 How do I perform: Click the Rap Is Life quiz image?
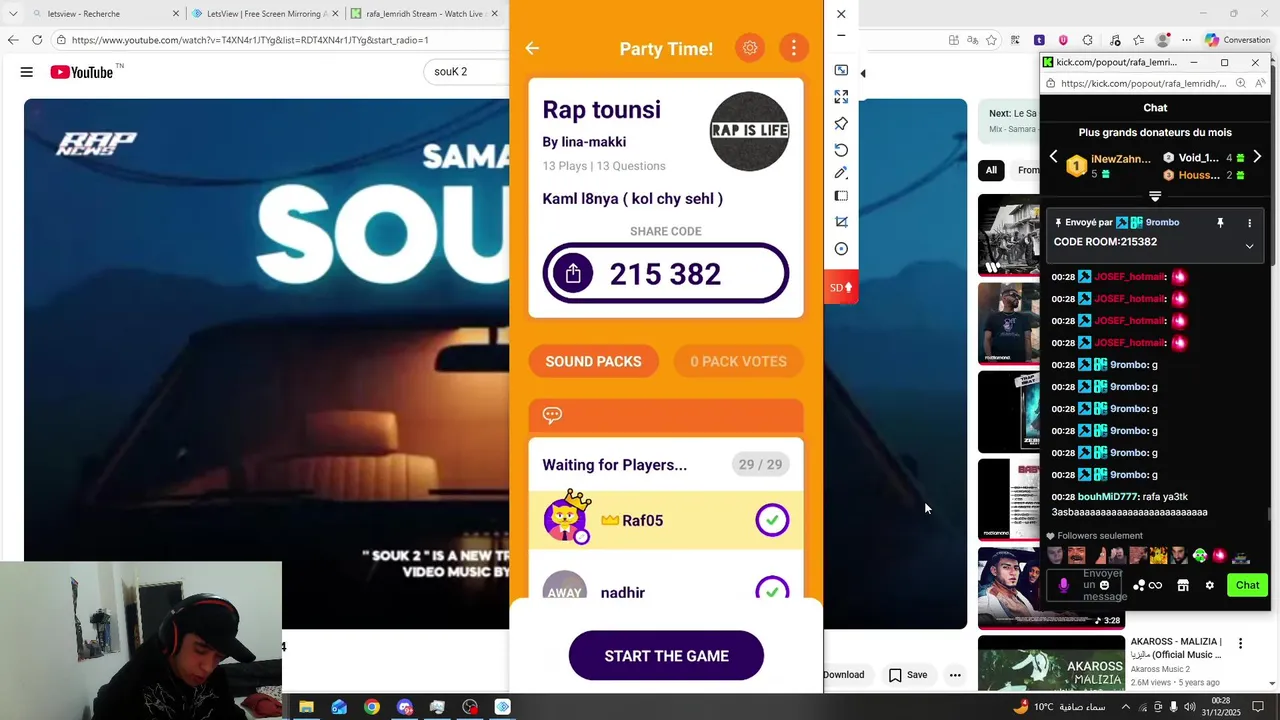pos(750,131)
